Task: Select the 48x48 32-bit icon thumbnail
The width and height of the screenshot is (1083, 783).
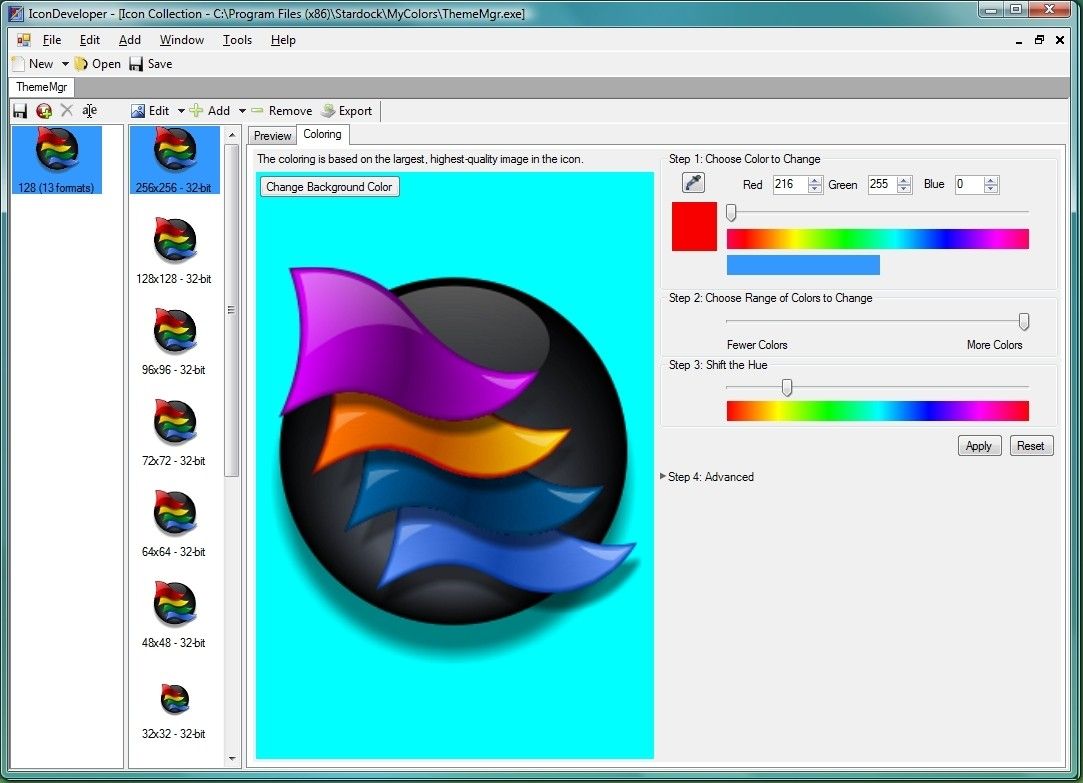Action: pos(175,605)
